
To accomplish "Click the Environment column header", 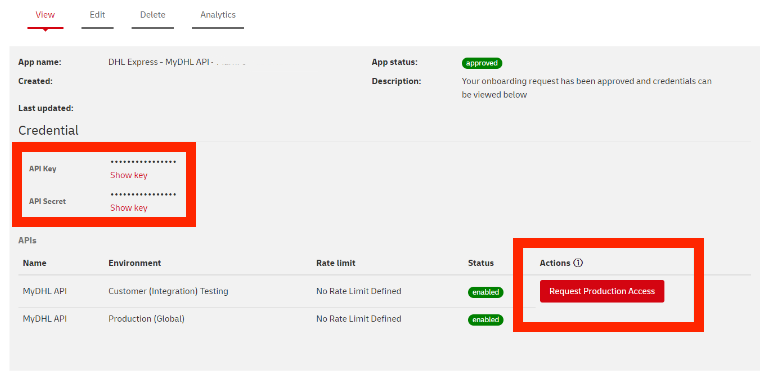I will [x=134, y=263].
